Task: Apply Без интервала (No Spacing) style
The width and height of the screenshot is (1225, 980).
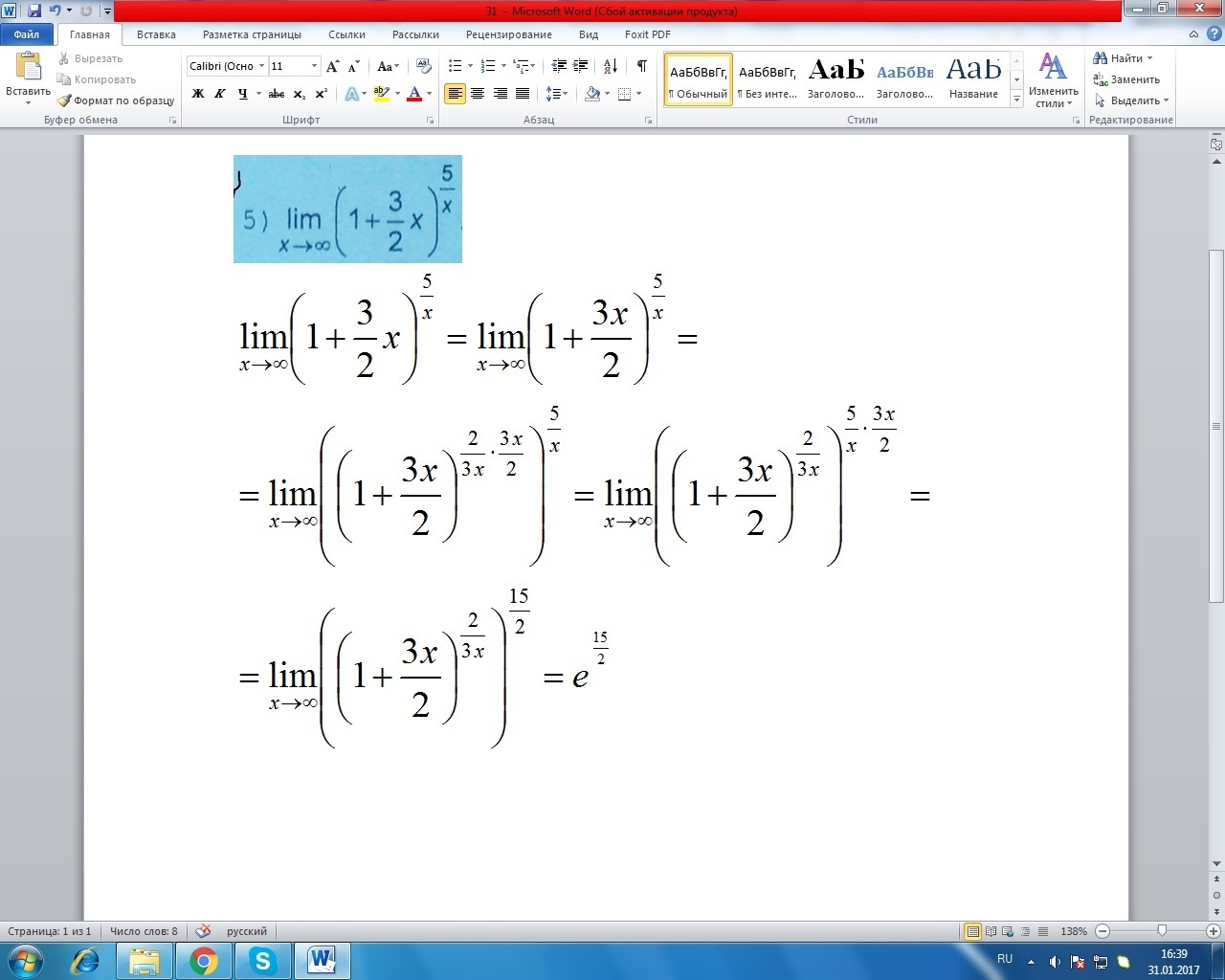Action: tap(768, 79)
